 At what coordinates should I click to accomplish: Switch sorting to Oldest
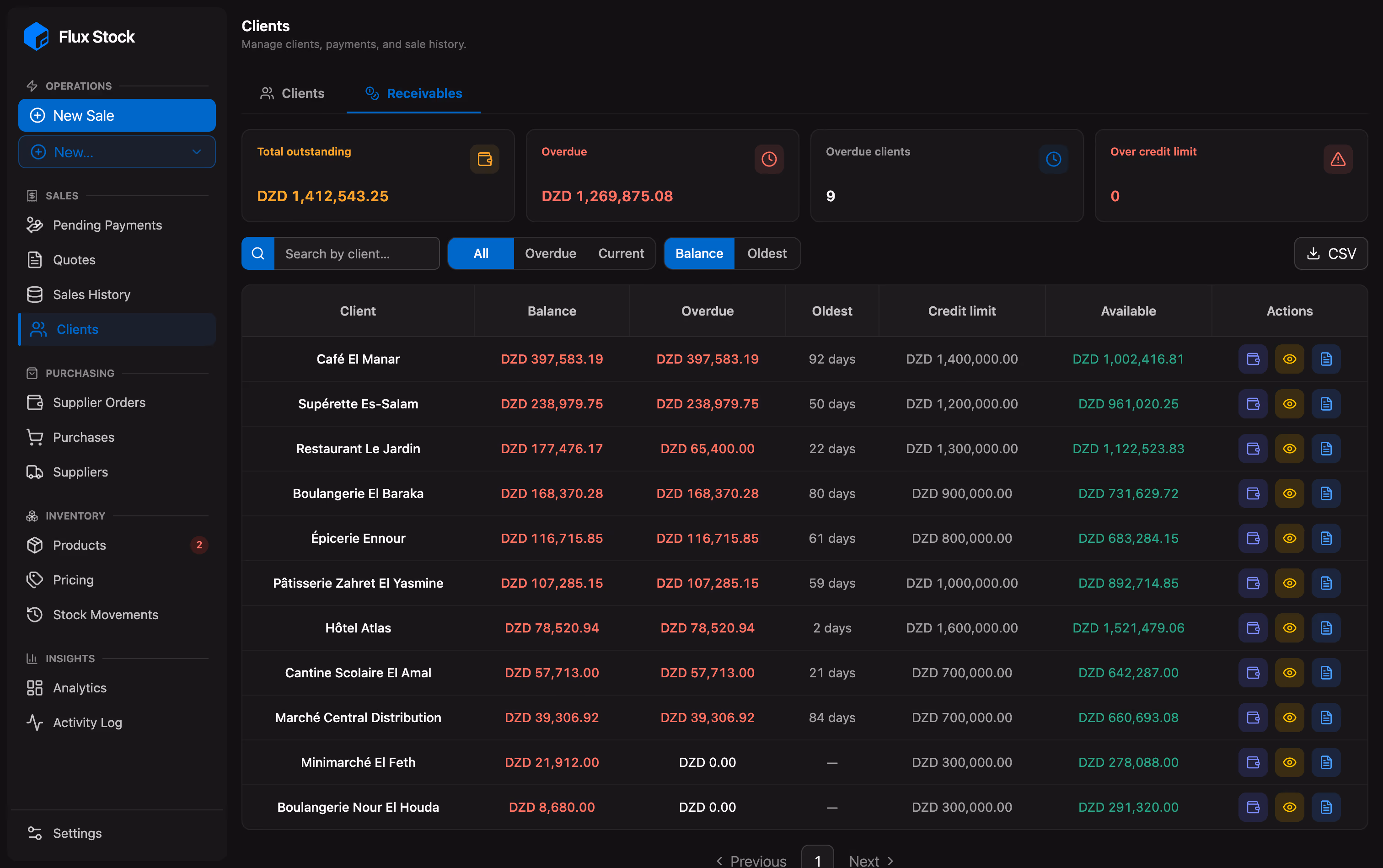click(x=767, y=253)
